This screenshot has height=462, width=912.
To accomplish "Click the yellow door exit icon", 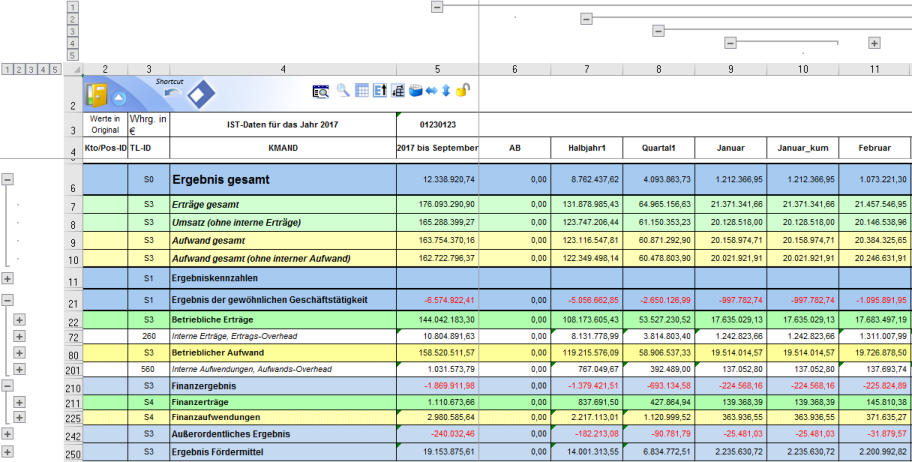I will coord(97,94).
